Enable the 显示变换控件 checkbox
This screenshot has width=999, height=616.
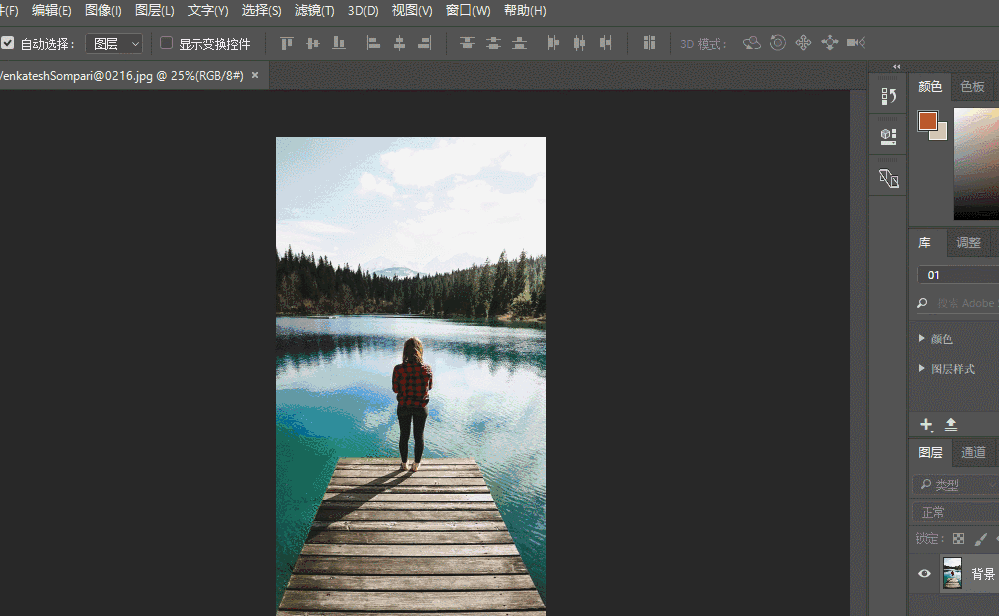point(166,43)
